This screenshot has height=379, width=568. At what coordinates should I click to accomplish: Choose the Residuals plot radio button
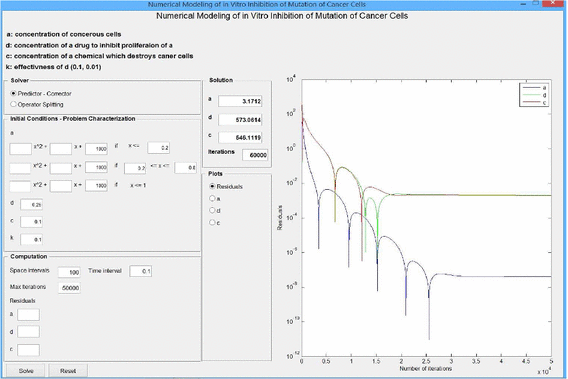click(x=226, y=187)
